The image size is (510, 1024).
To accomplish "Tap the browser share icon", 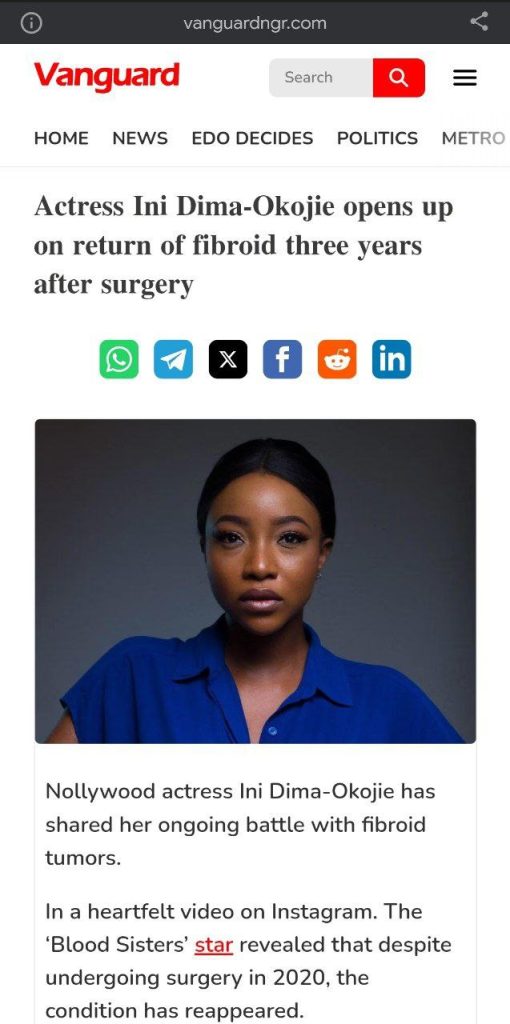I will (479, 22).
